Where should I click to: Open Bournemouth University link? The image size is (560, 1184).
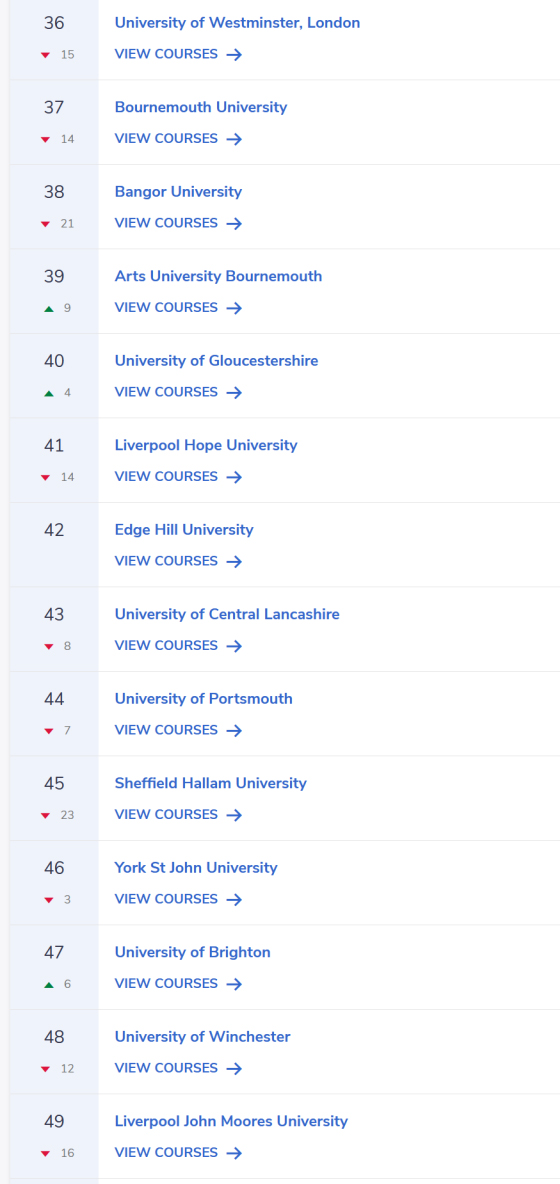[201, 107]
